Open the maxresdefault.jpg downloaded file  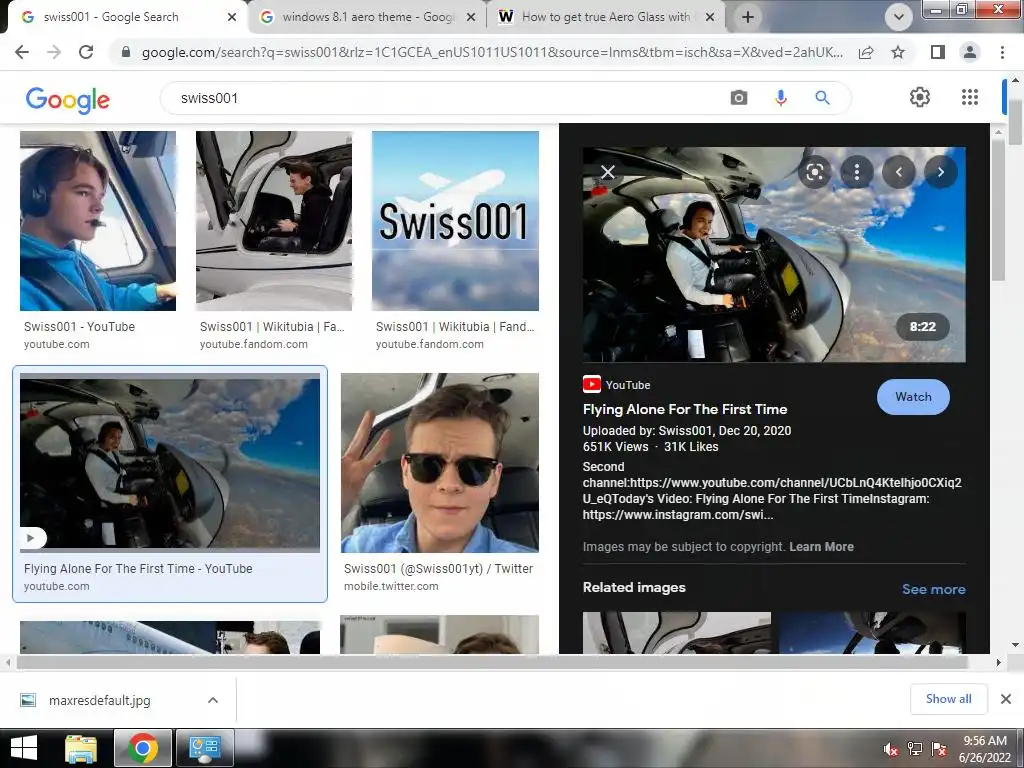99,700
